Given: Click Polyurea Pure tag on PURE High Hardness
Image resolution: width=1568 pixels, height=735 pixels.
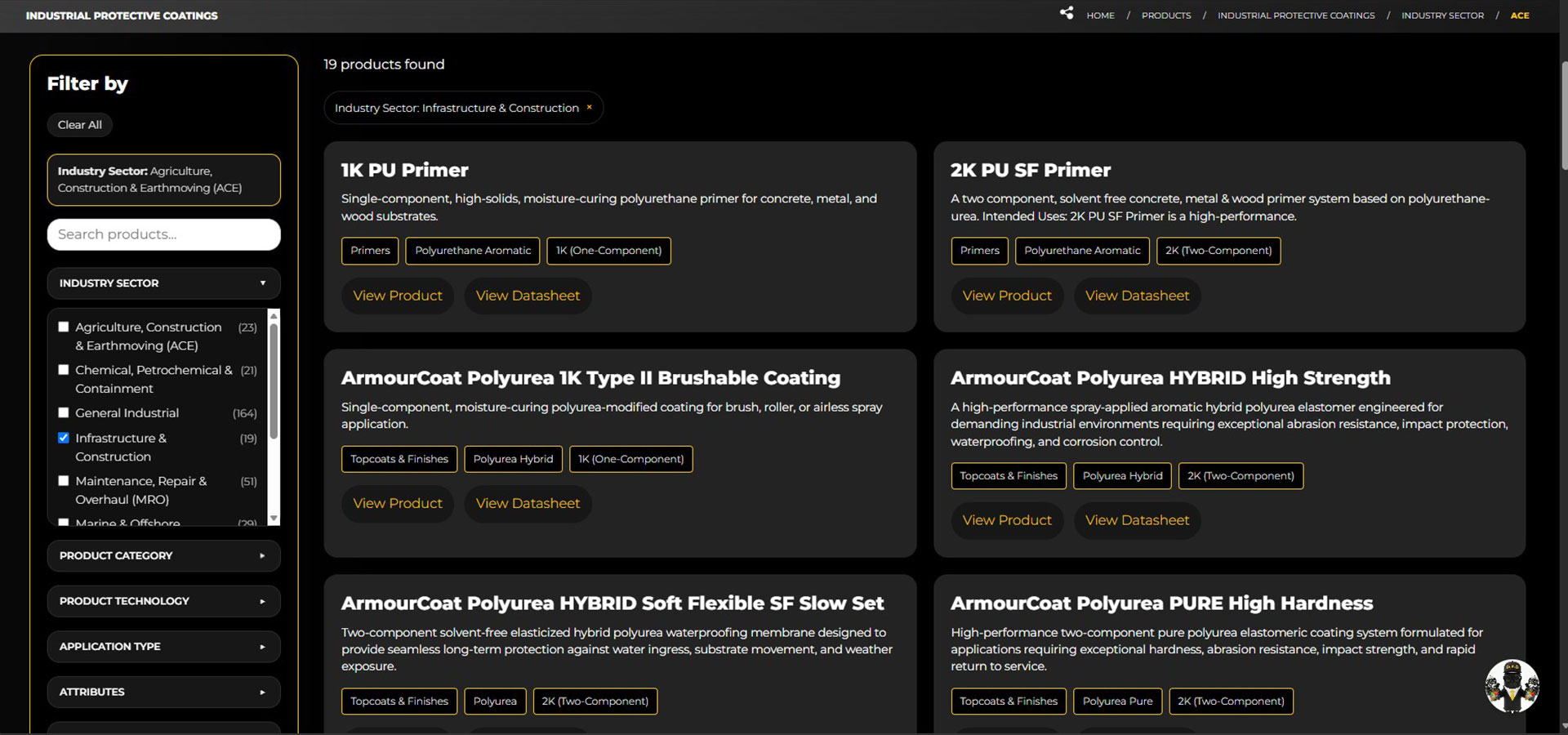Looking at the screenshot, I should pos(1117,702).
